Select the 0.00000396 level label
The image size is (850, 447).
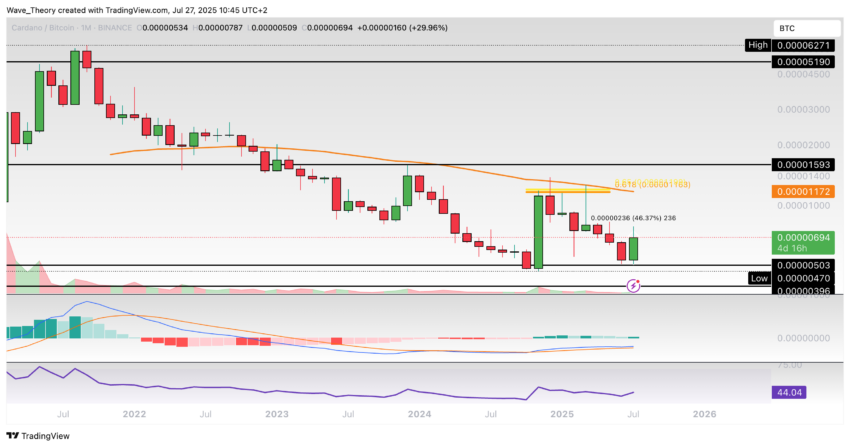[x=803, y=291]
